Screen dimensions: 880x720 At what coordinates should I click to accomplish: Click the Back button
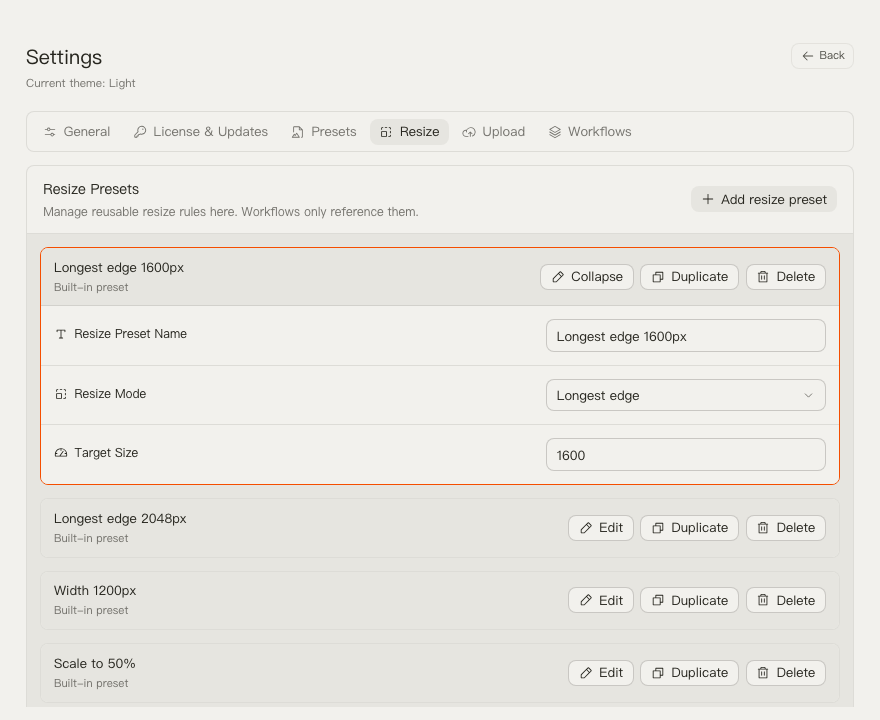coord(822,56)
